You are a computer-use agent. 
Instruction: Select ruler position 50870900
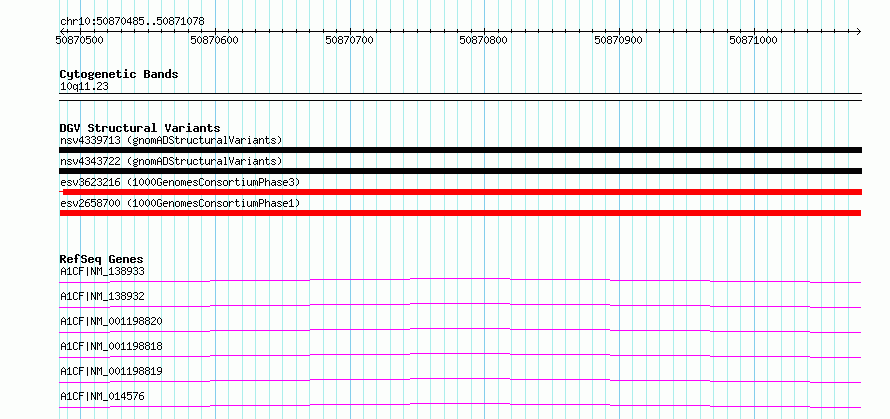619,40
